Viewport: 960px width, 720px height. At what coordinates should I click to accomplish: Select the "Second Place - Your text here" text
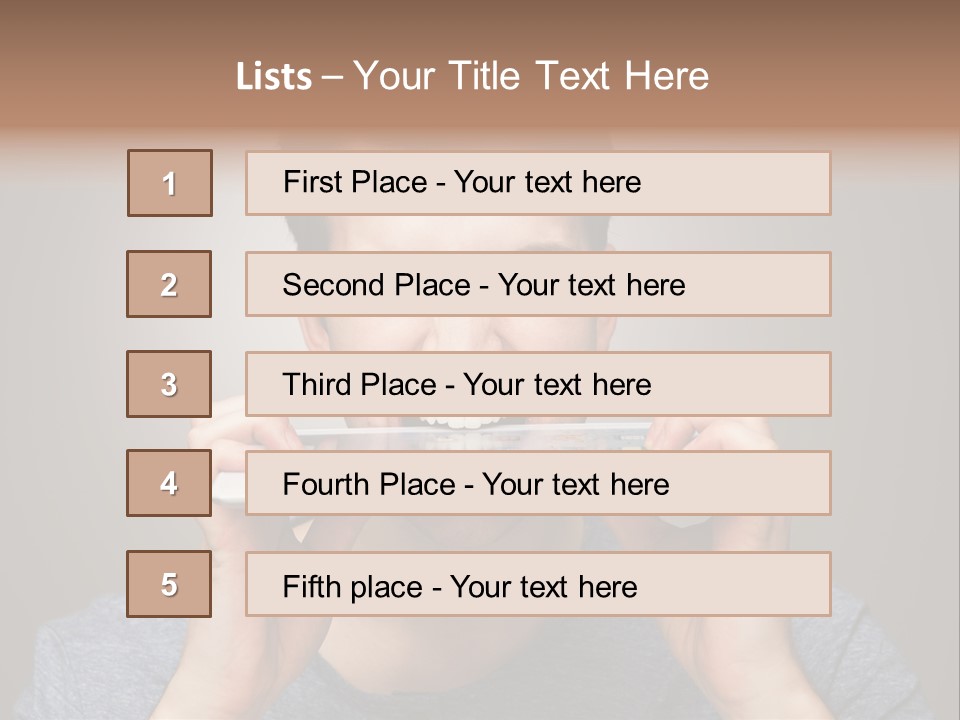[x=484, y=285]
